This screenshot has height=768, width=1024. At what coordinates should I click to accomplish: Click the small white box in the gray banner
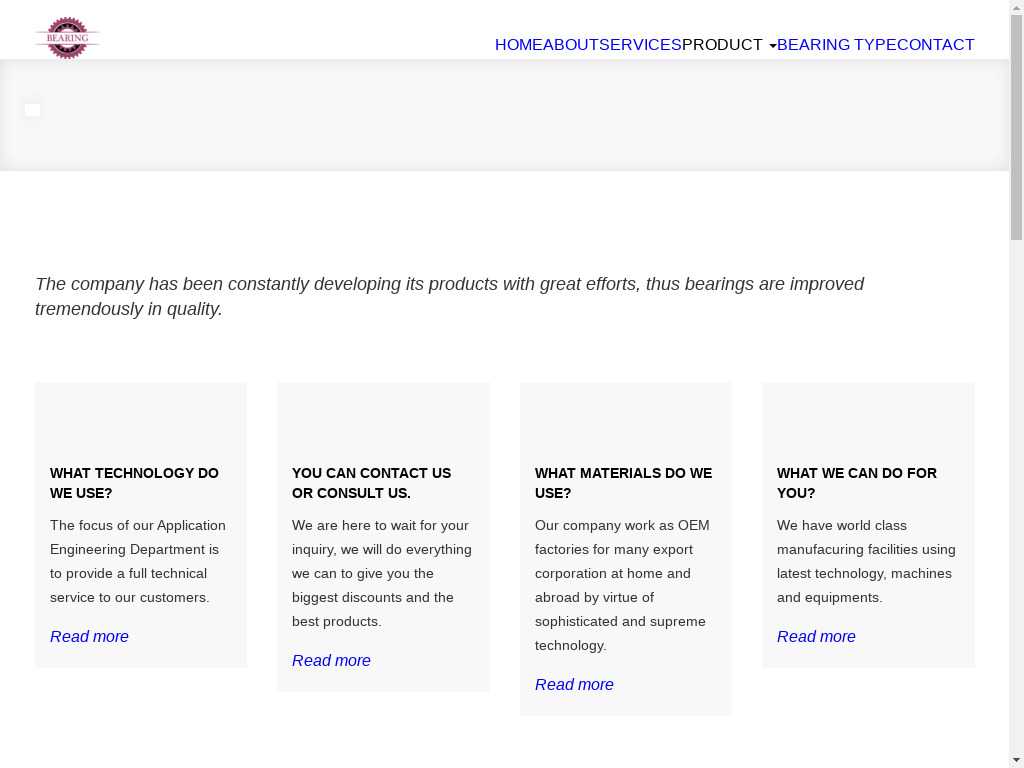33,110
